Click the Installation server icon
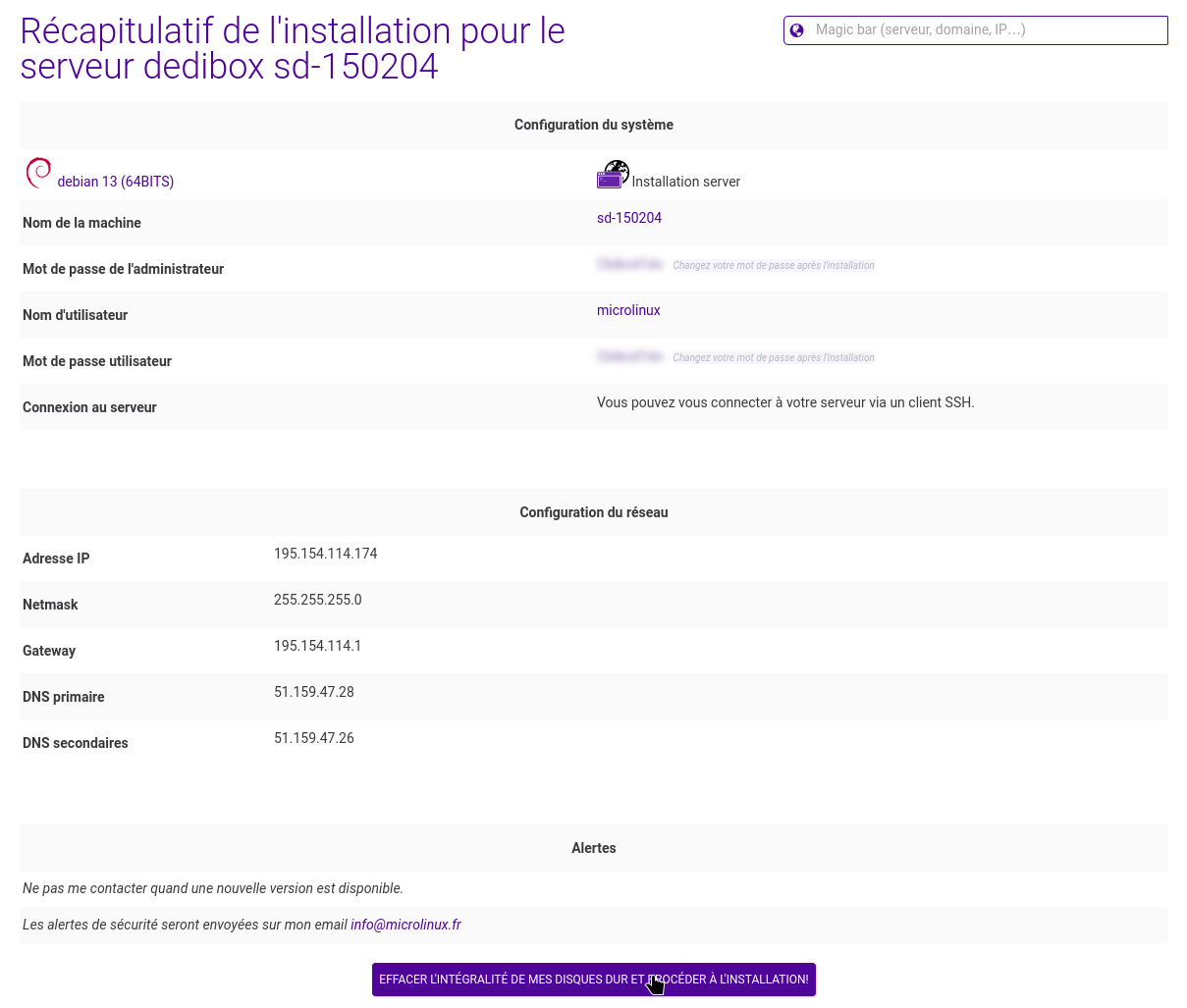Screen dimensions: 1187x1008 [613, 175]
